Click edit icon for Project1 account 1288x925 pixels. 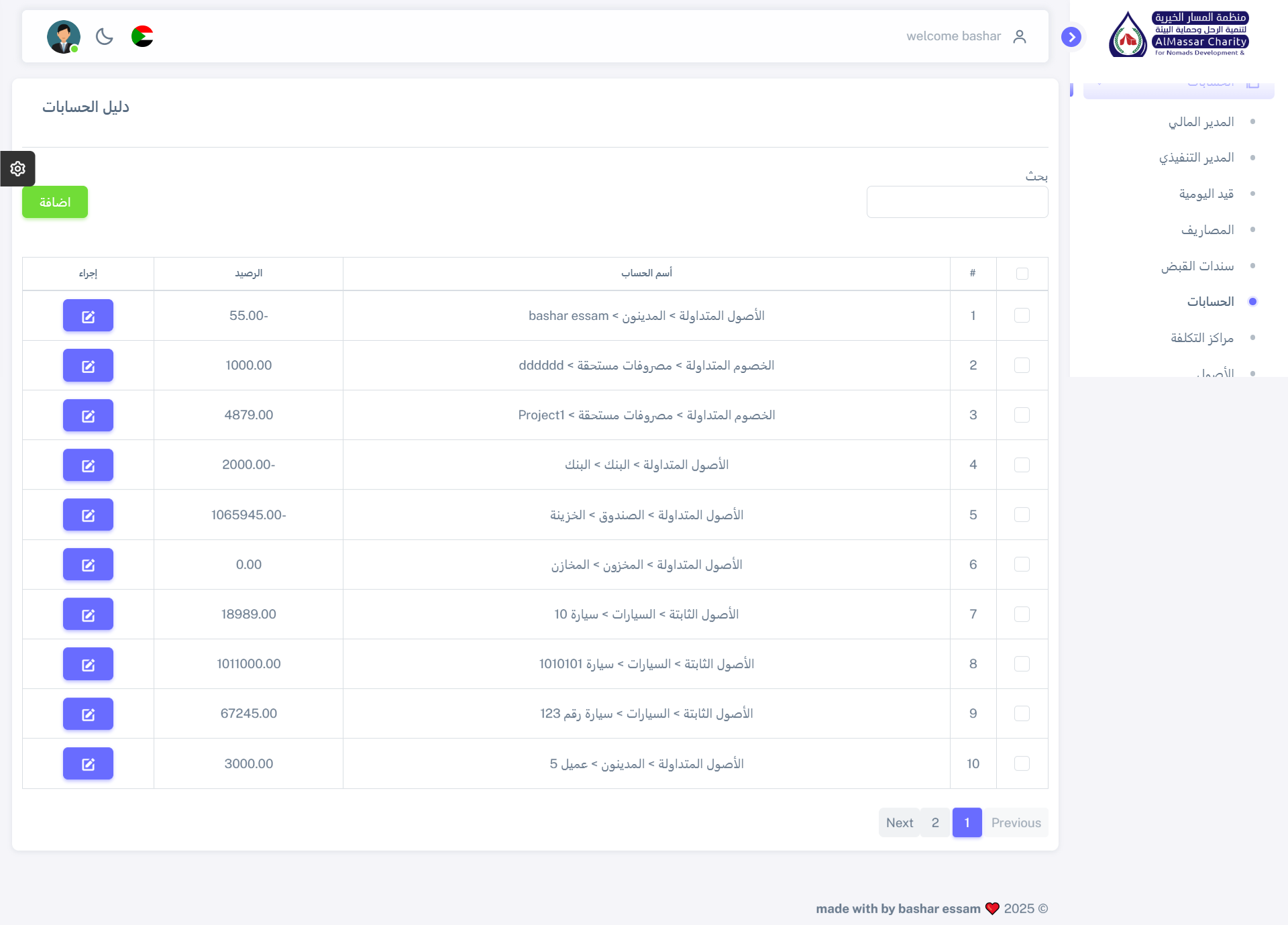click(x=88, y=415)
